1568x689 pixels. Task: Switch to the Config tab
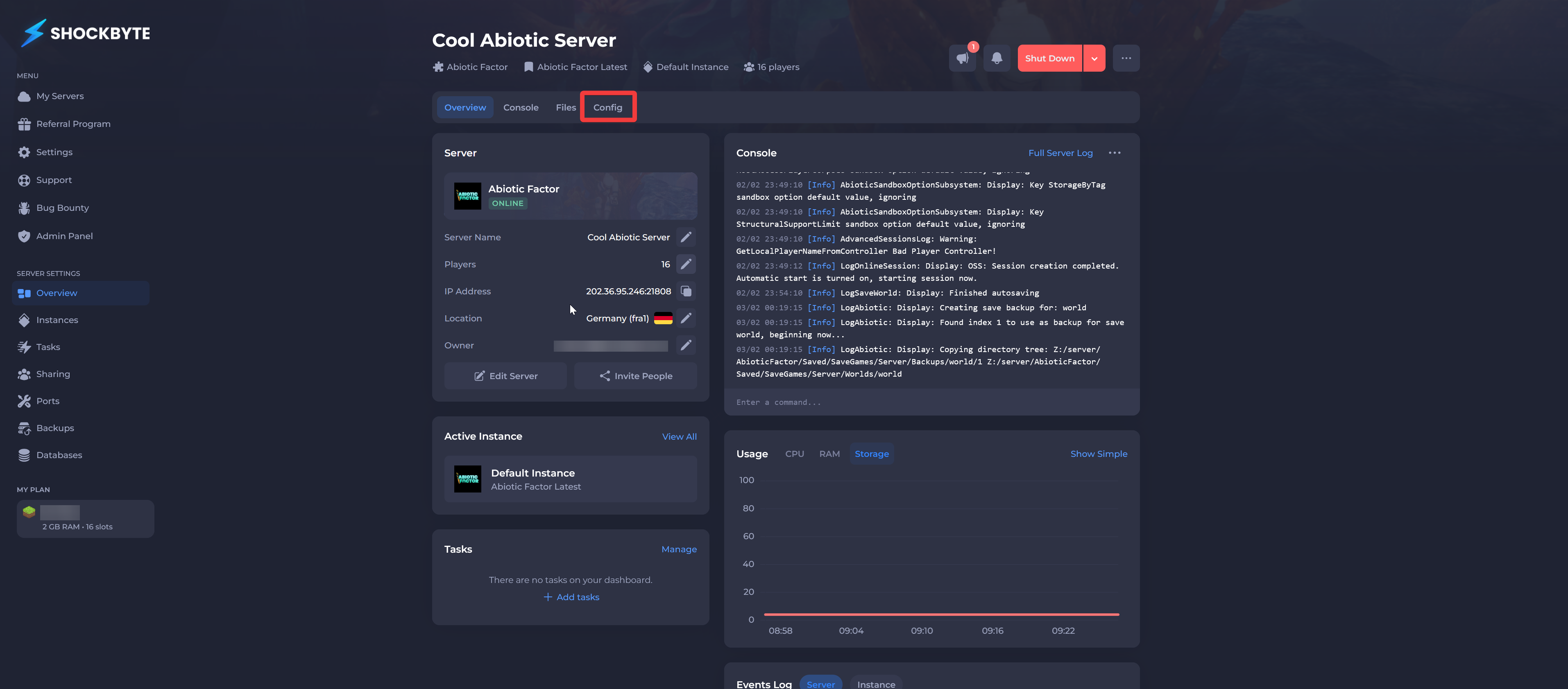[x=607, y=108]
